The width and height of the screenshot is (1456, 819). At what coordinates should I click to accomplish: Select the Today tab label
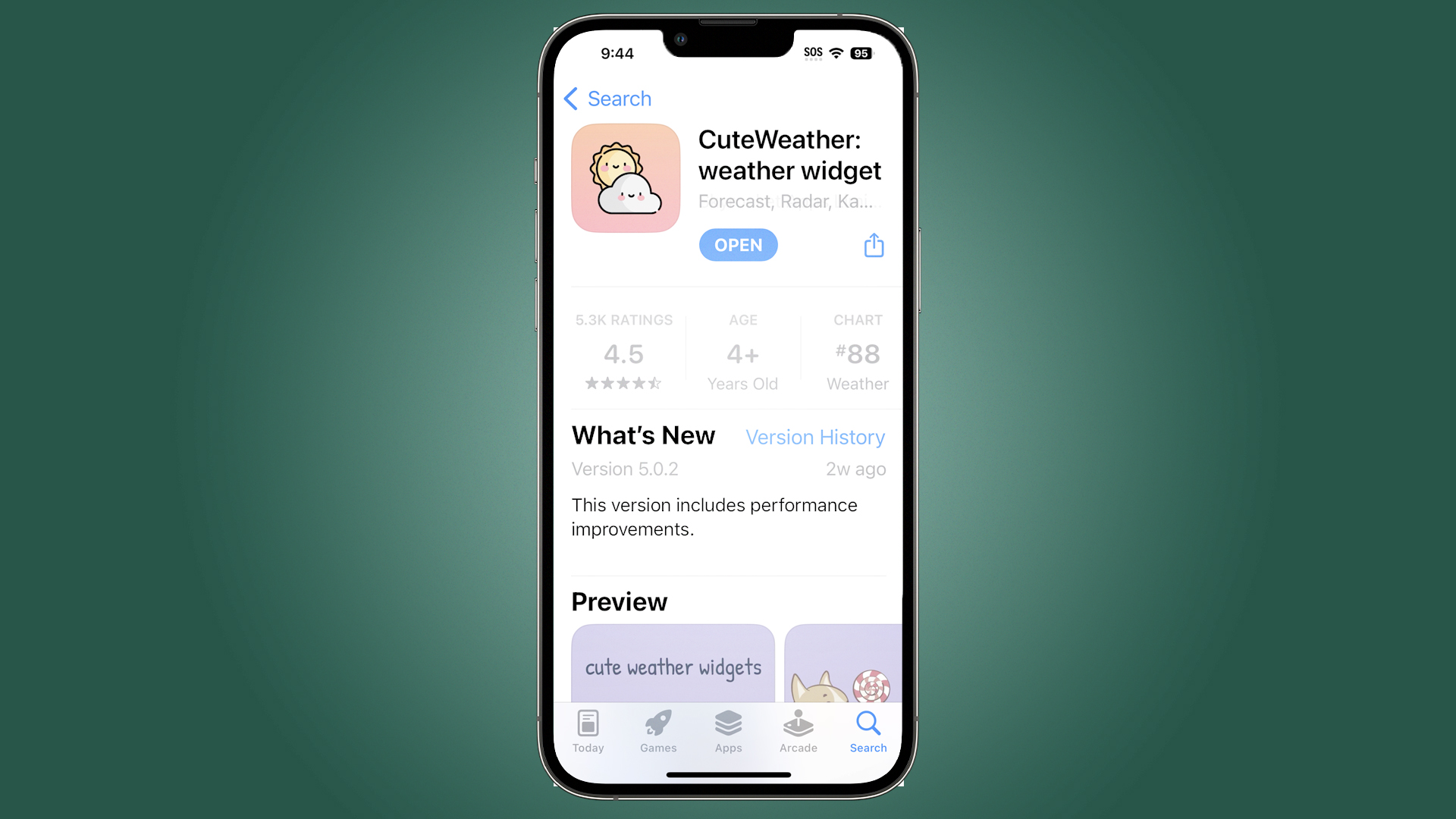tap(588, 747)
